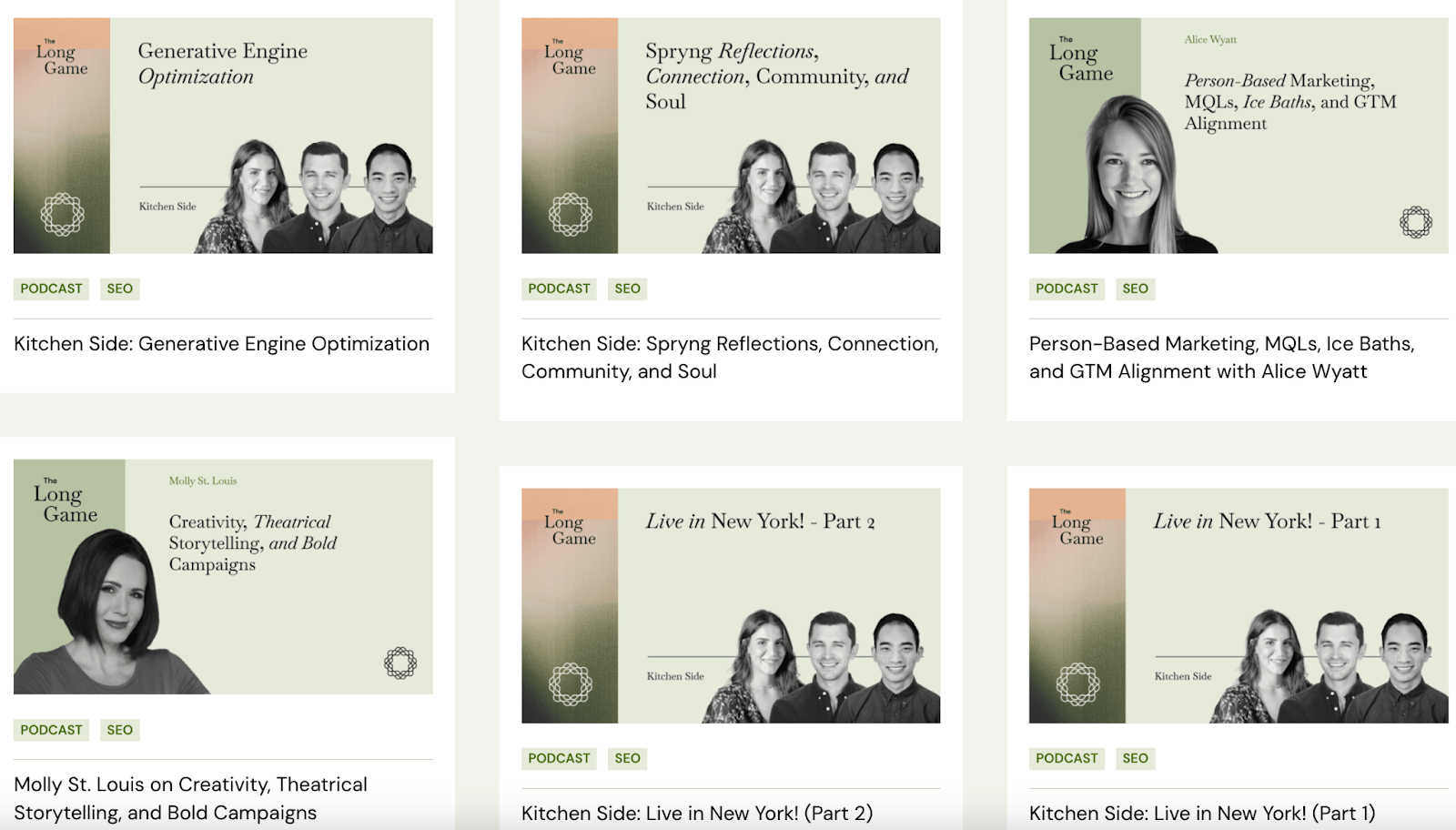This screenshot has width=1456, height=830.
Task: Select The Long Game logo on Live in New York Part 1
Action: click(x=1081, y=530)
